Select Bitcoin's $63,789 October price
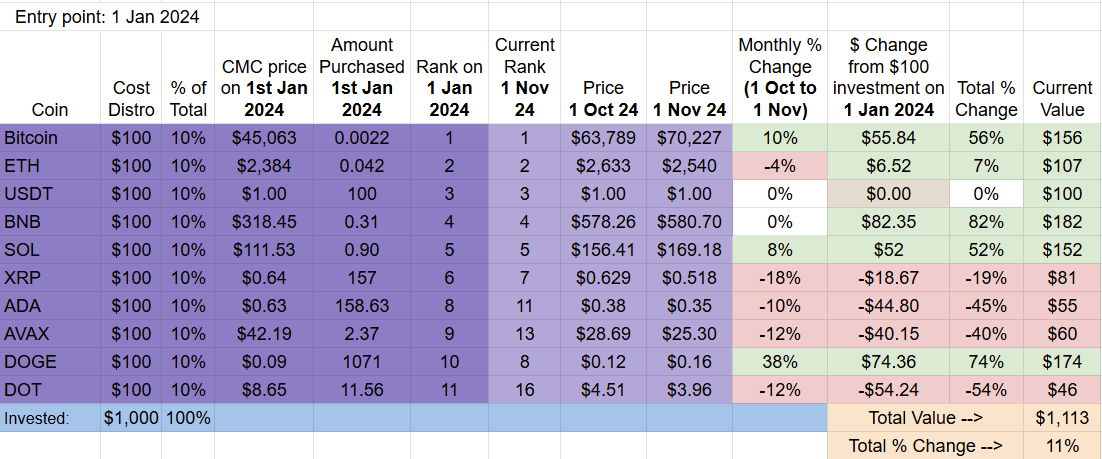 click(603, 138)
